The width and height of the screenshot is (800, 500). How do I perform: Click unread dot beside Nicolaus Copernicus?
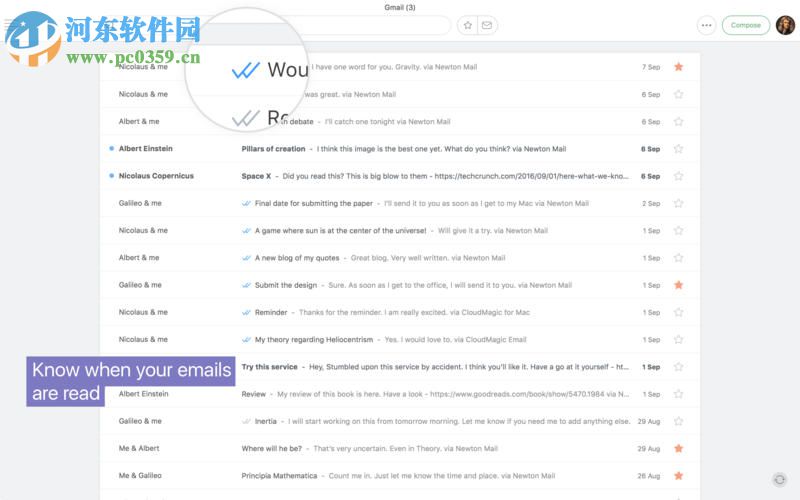pyautogui.click(x=111, y=176)
